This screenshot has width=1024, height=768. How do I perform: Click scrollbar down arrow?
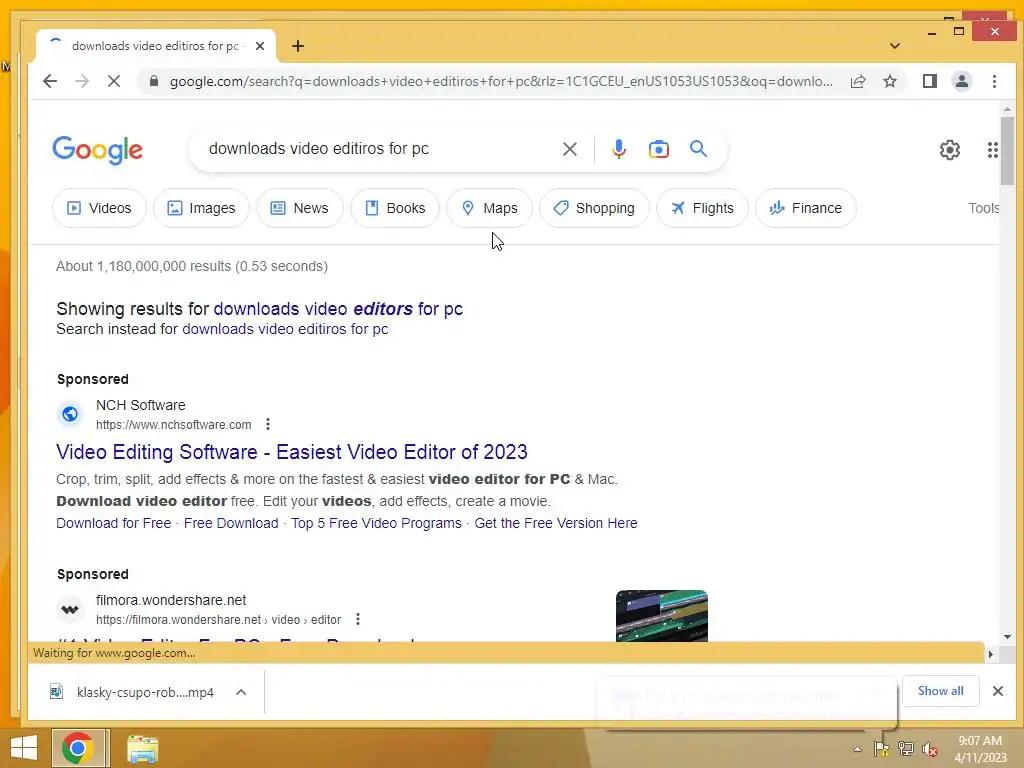point(1007,637)
